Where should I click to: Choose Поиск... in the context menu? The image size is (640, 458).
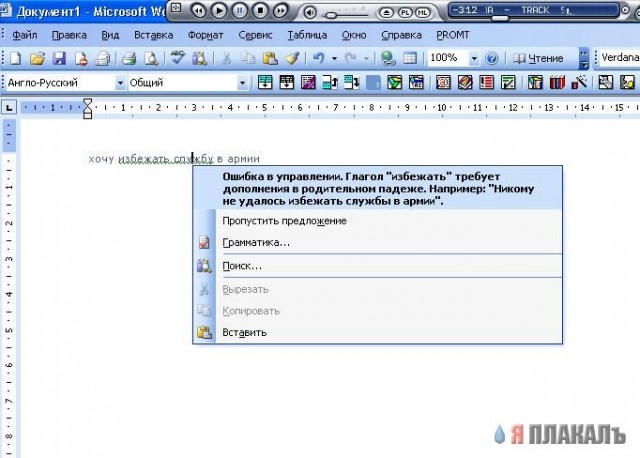pos(378,266)
